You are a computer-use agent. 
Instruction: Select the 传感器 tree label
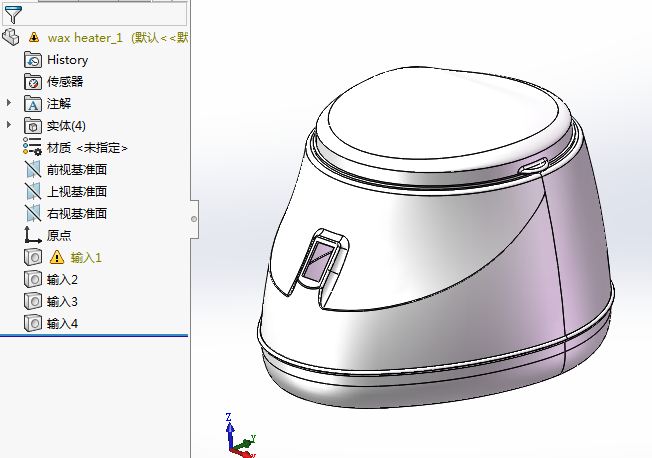[x=65, y=82]
